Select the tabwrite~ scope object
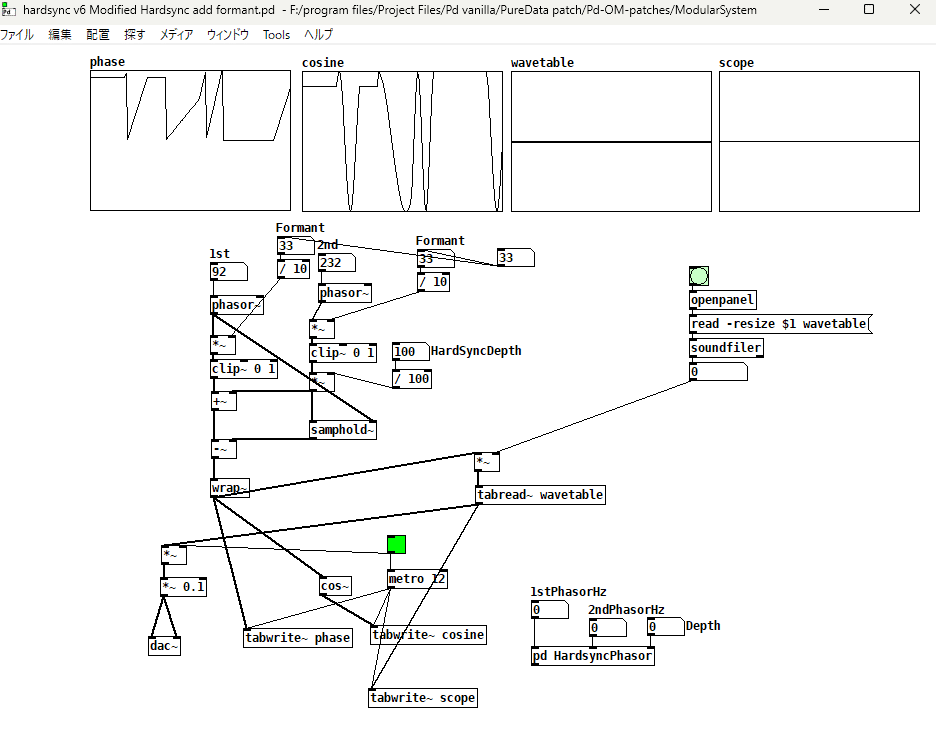936x746 pixels. tap(423, 697)
